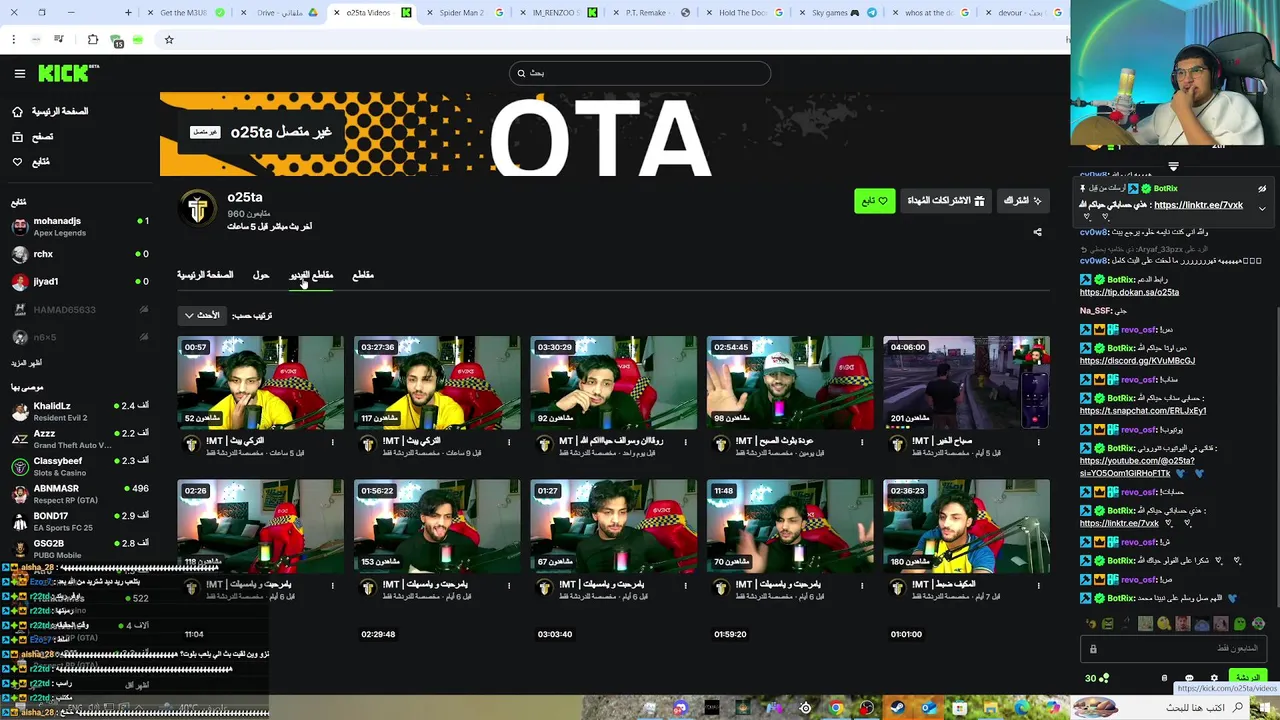Open the browser three-dot menu
The image size is (1280, 720).
pyautogui.click(x=14, y=40)
